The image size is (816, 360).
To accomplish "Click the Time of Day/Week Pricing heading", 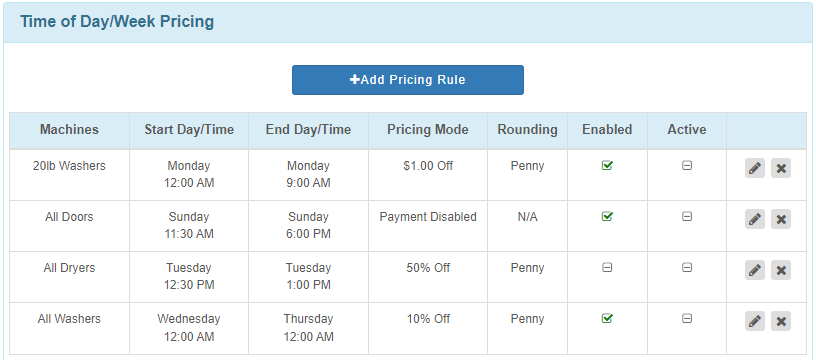I will pyautogui.click(x=117, y=22).
